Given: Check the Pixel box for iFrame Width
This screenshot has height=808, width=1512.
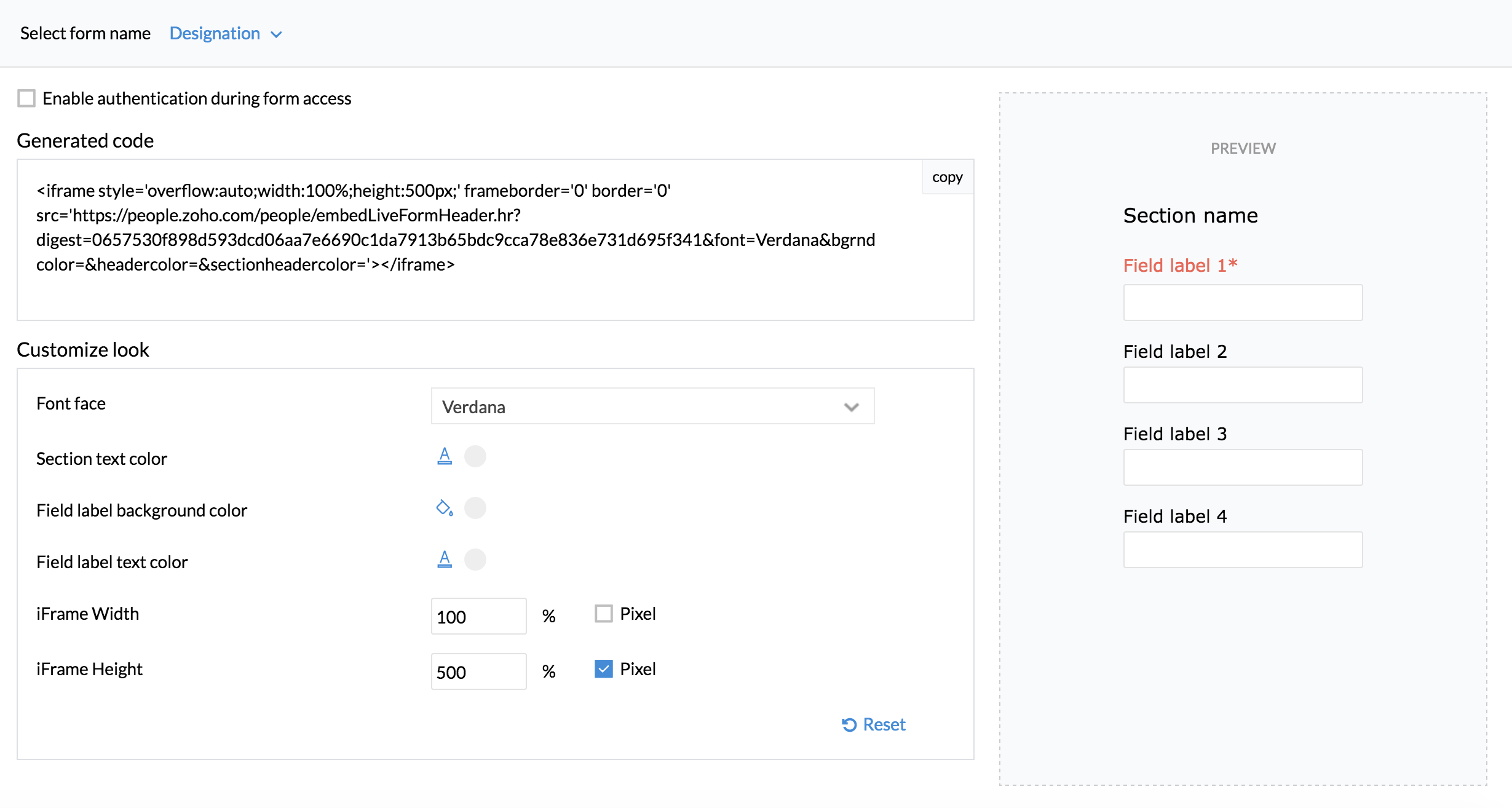Looking at the screenshot, I should click(x=603, y=614).
